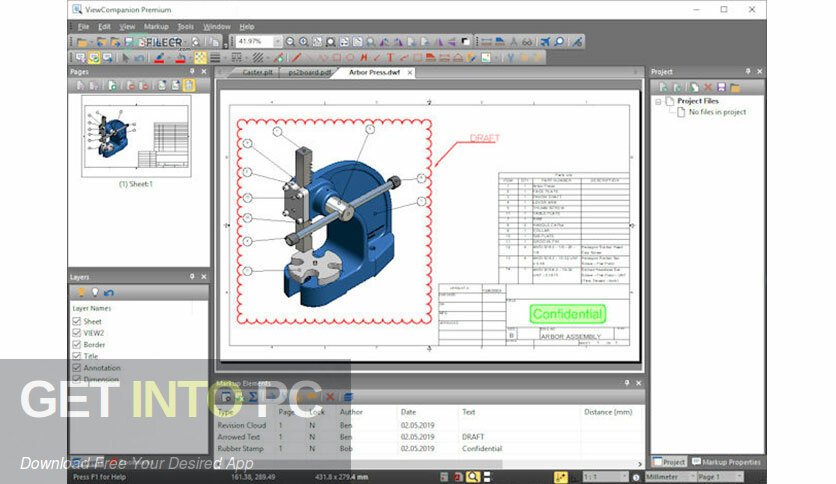The width and height of the screenshot is (836, 484).
Task: Click the sigma sum icon in Markup Elements
Action: point(253,397)
